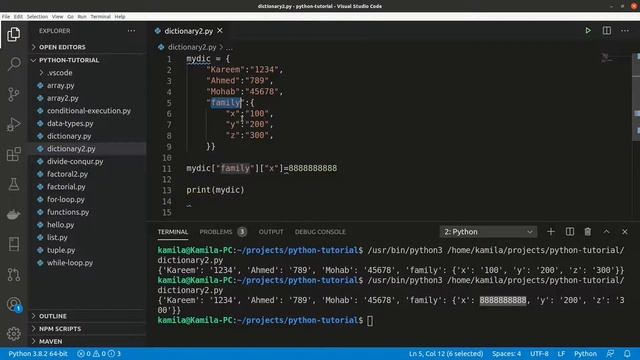Image resolution: width=640 pixels, height=360 pixels.
Task: Open Explorer panel More Actions ellipsis
Action: pyautogui.click(x=131, y=31)
